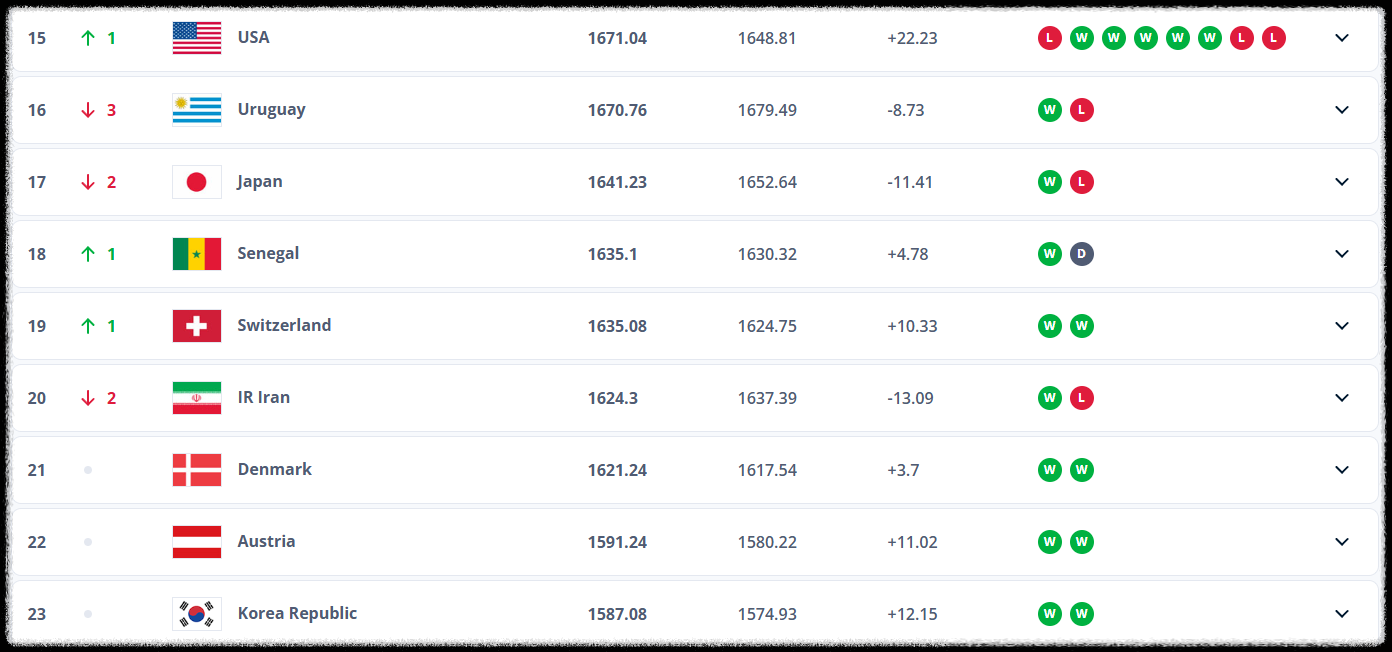Expand the Korea Republic row chevron
Image resolution: width=1392 pixels, height=652 pixels.
pos(1342,614)
